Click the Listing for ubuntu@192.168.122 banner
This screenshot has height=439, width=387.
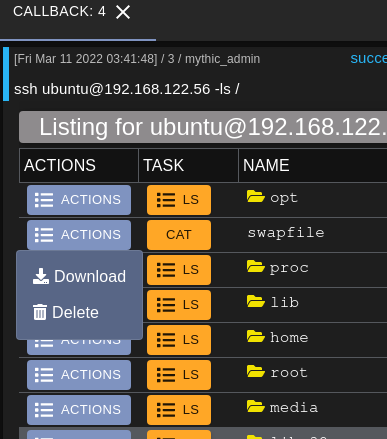tap(203, 127)
